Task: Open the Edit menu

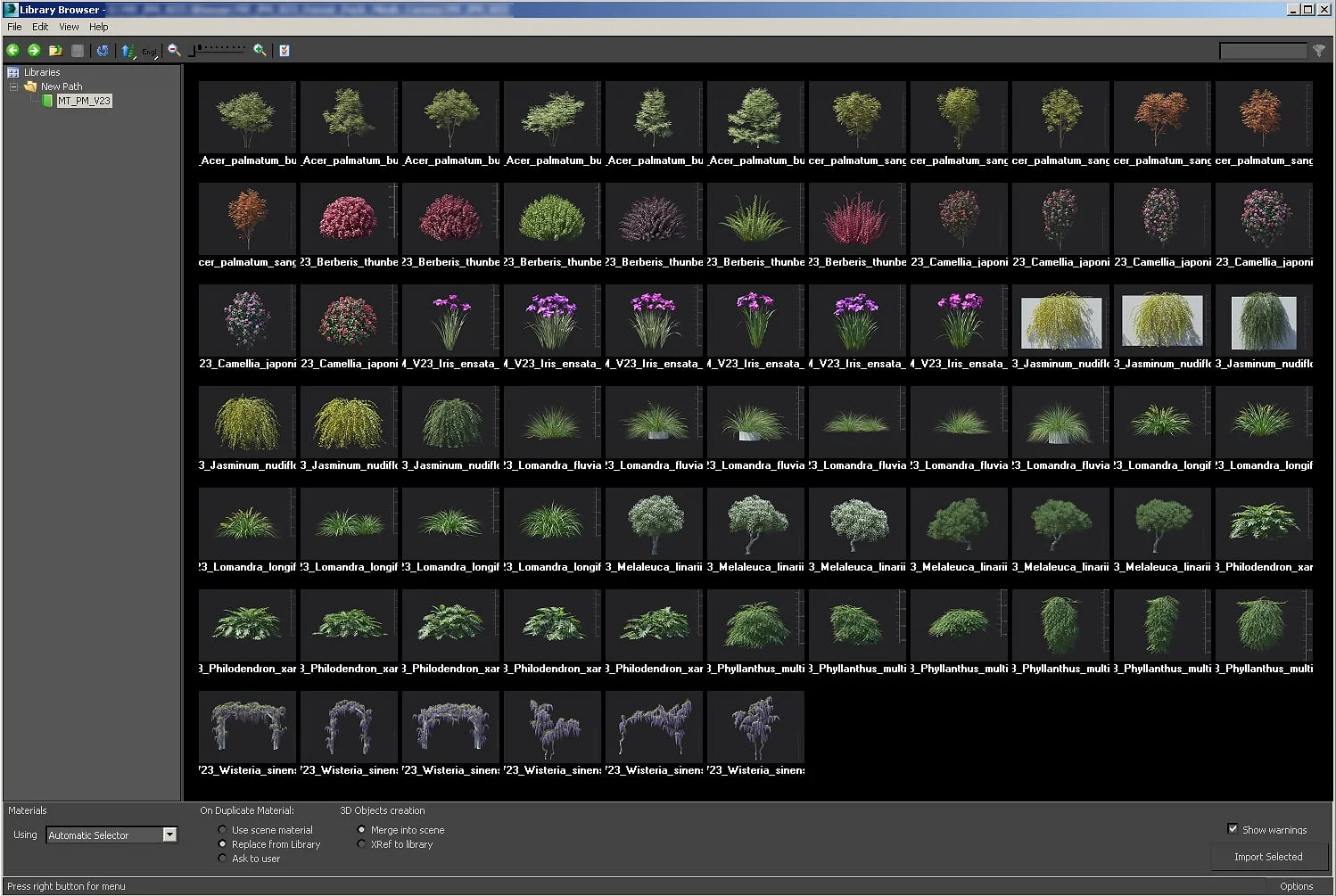Action: [40, 27]
